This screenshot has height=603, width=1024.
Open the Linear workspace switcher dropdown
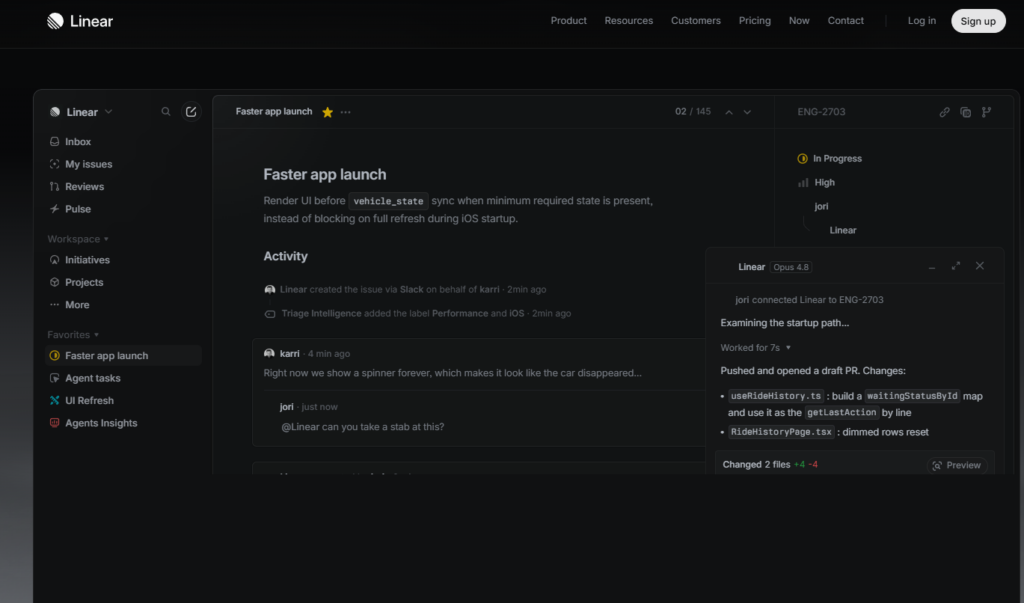click(x=82, y=112)
